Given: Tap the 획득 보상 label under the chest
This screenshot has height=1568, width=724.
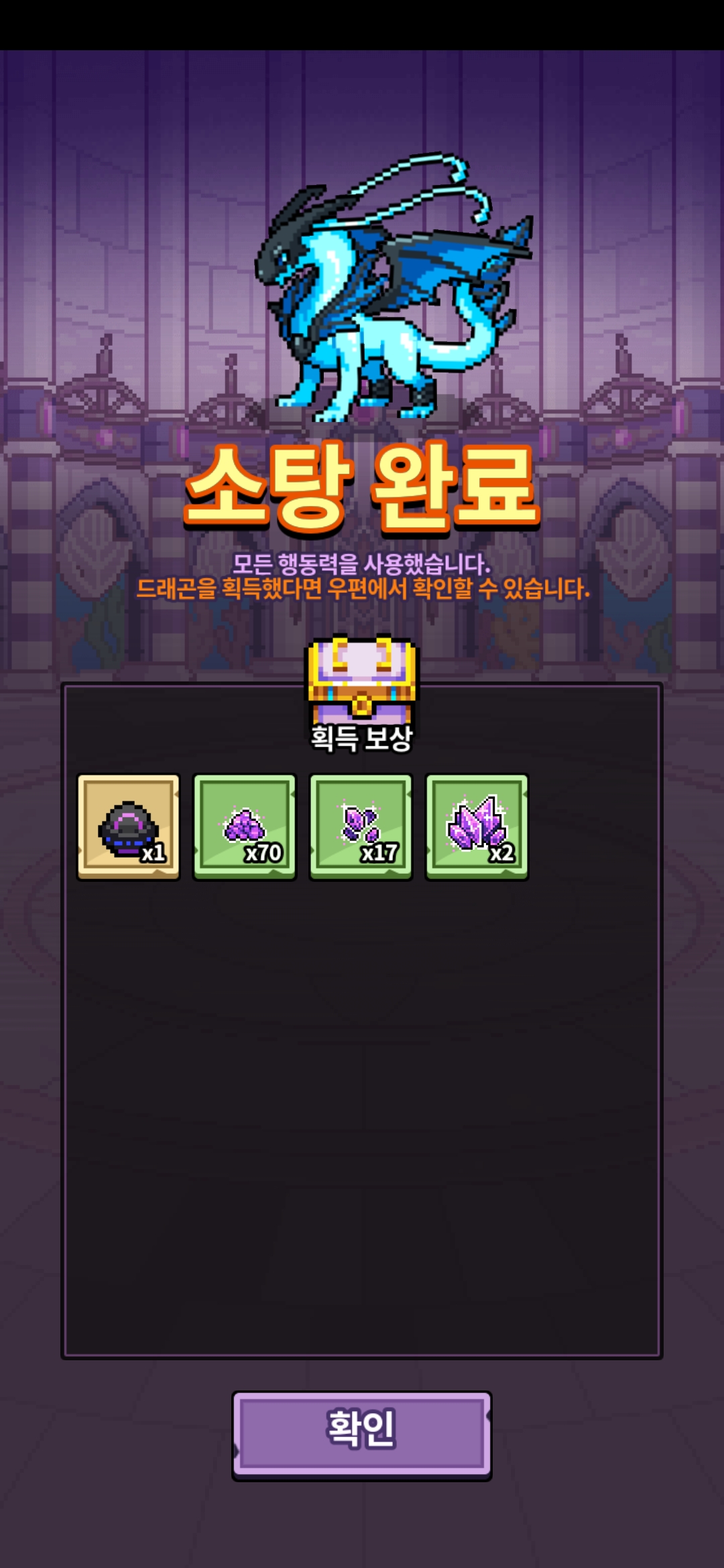Looking at the screenshot, I should 361,739.
